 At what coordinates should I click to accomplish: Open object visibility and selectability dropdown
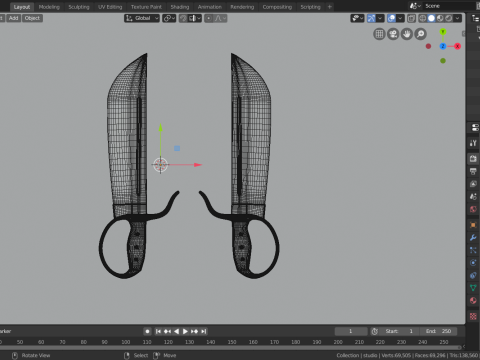tap(357, 18)
